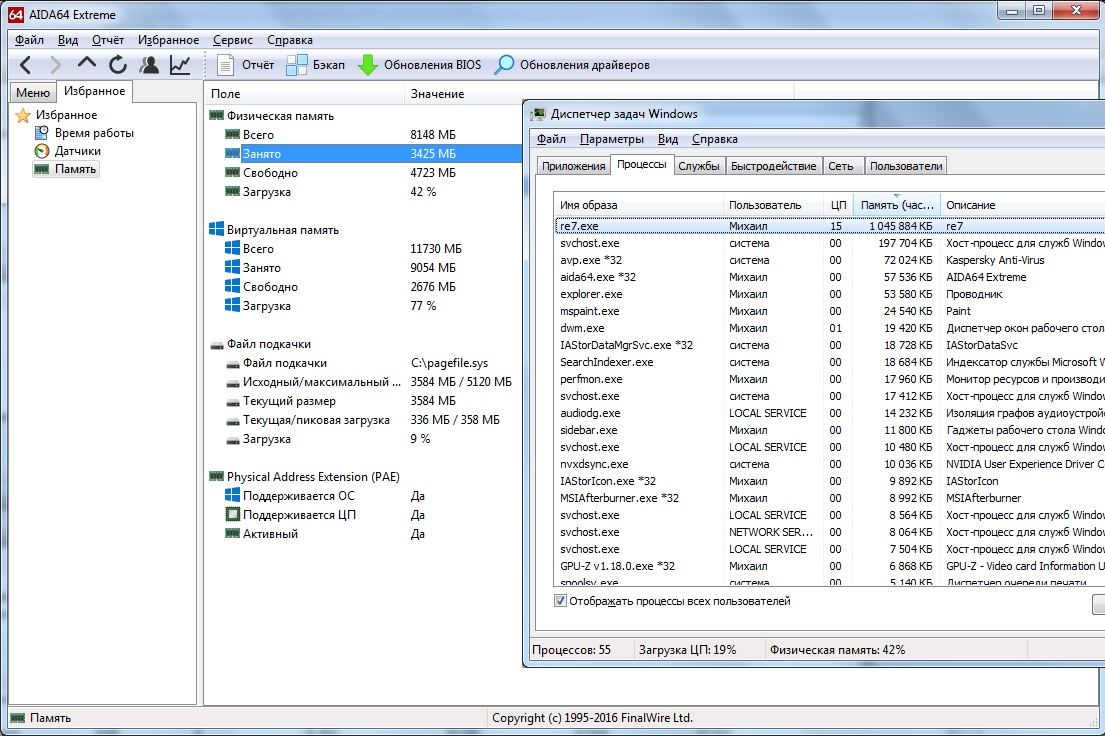Click the Физическая память group icon
Image resolution: width=1105 pixels, height=736 pixels.
click(x=216, y=116)
